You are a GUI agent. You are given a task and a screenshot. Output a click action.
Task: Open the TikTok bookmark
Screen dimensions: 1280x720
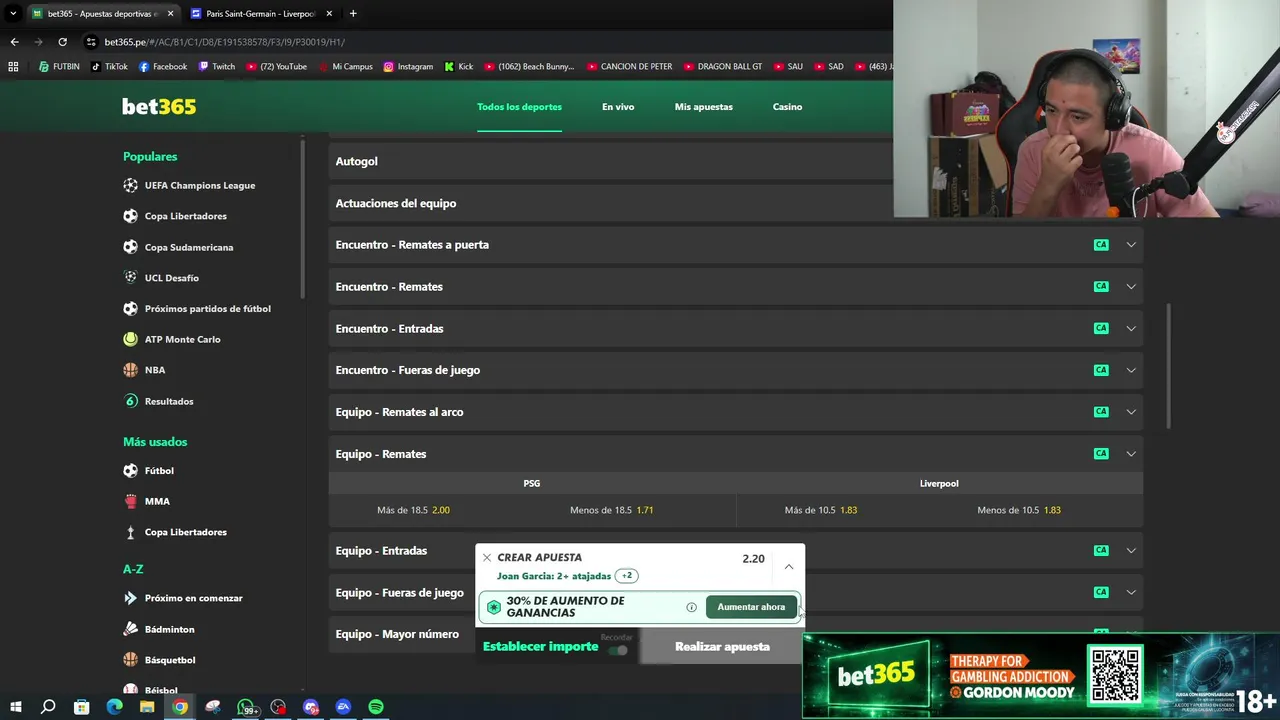109,67
